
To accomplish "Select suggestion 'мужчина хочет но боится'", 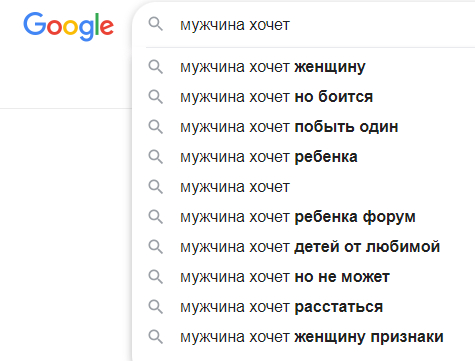I will coord(304,97).
